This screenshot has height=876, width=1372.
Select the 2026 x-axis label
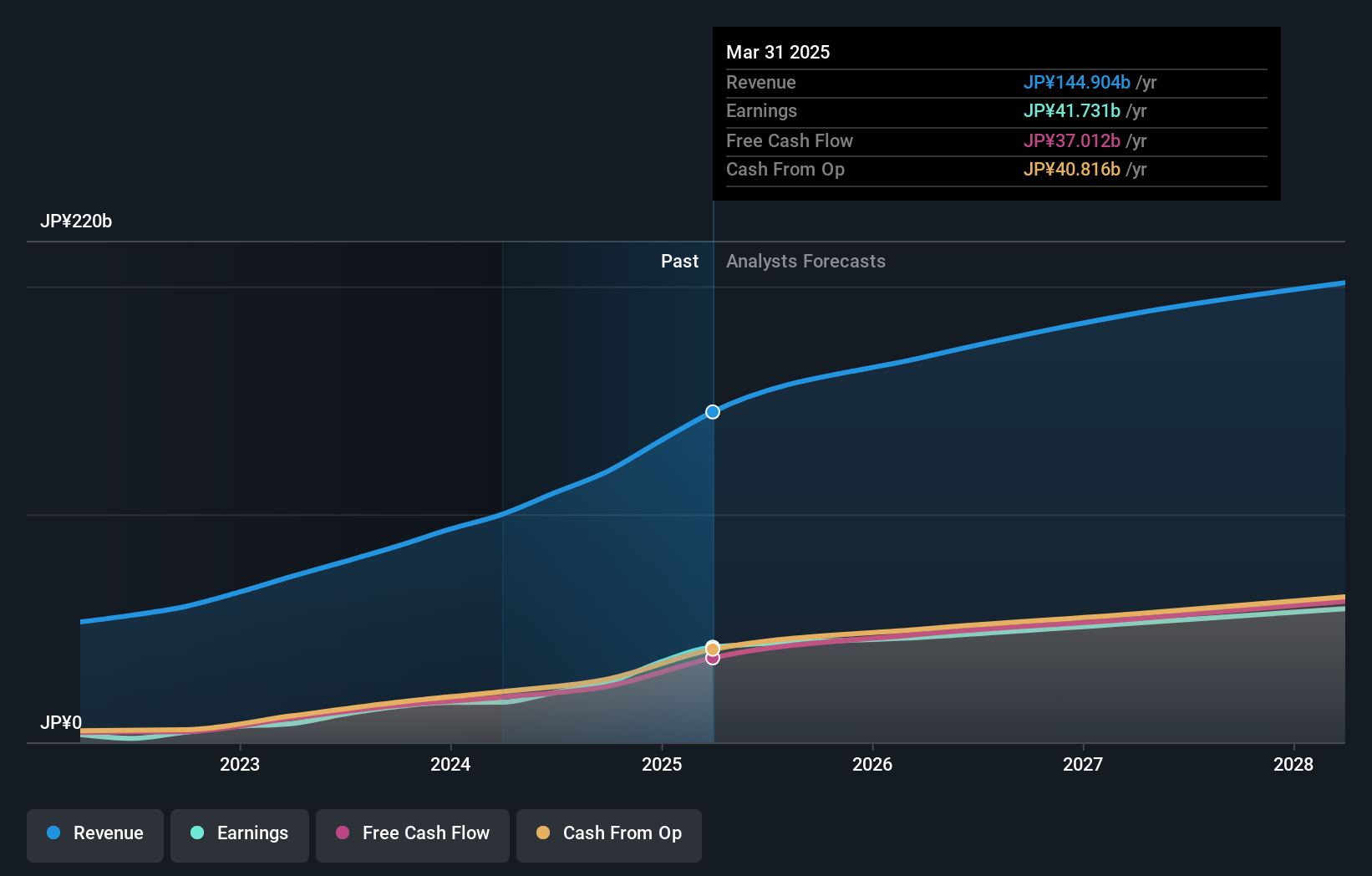[x=872, y=764]
